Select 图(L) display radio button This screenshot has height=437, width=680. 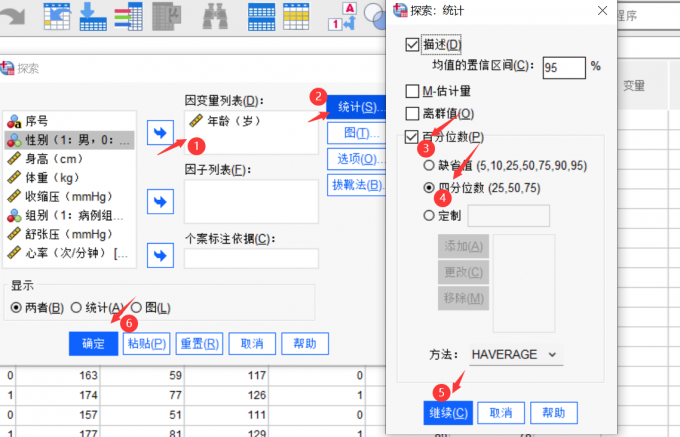click(x=136, y=308)
